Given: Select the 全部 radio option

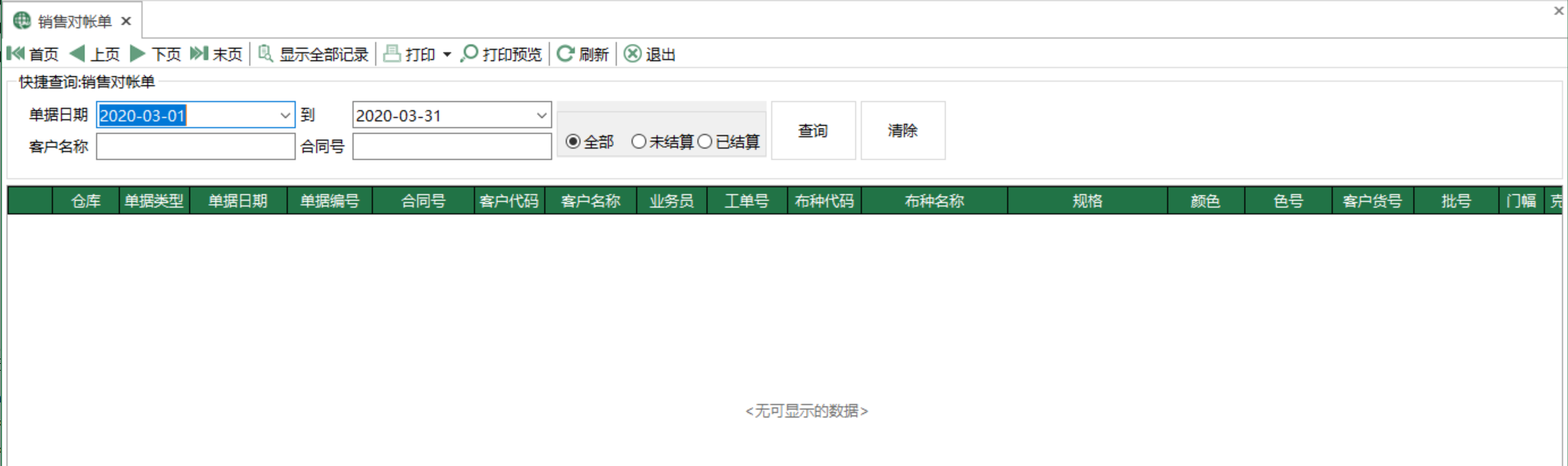Looking at the screenshot, I should 589,141.
